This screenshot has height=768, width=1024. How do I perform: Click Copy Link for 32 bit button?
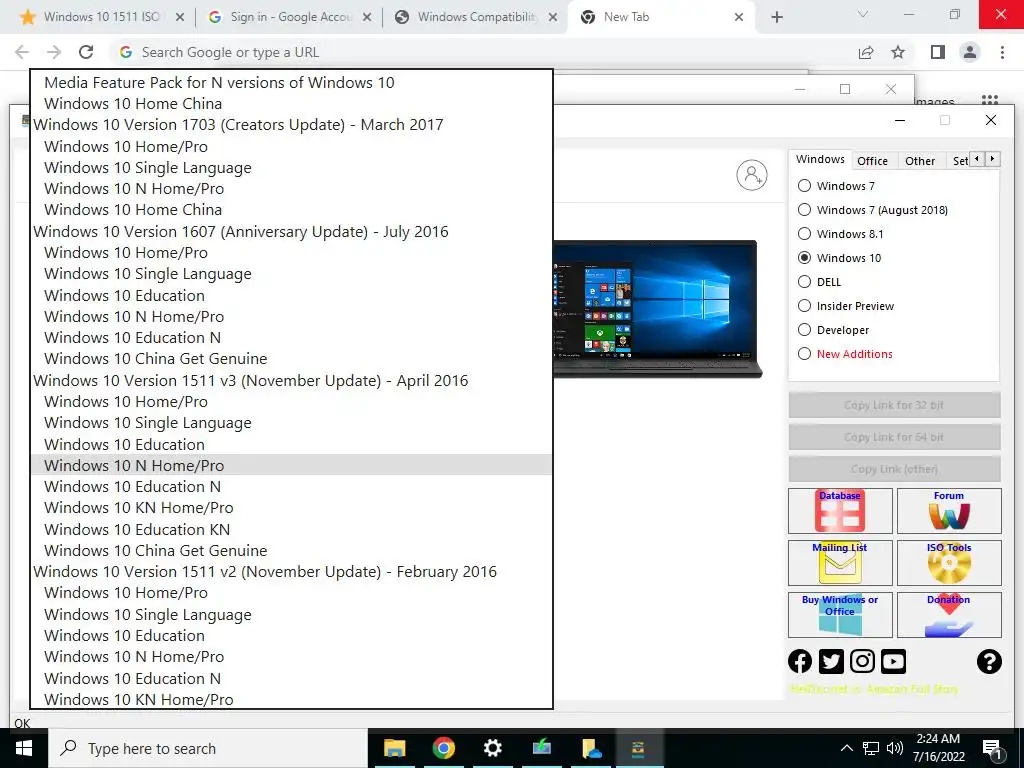click(x=894, y=405)
